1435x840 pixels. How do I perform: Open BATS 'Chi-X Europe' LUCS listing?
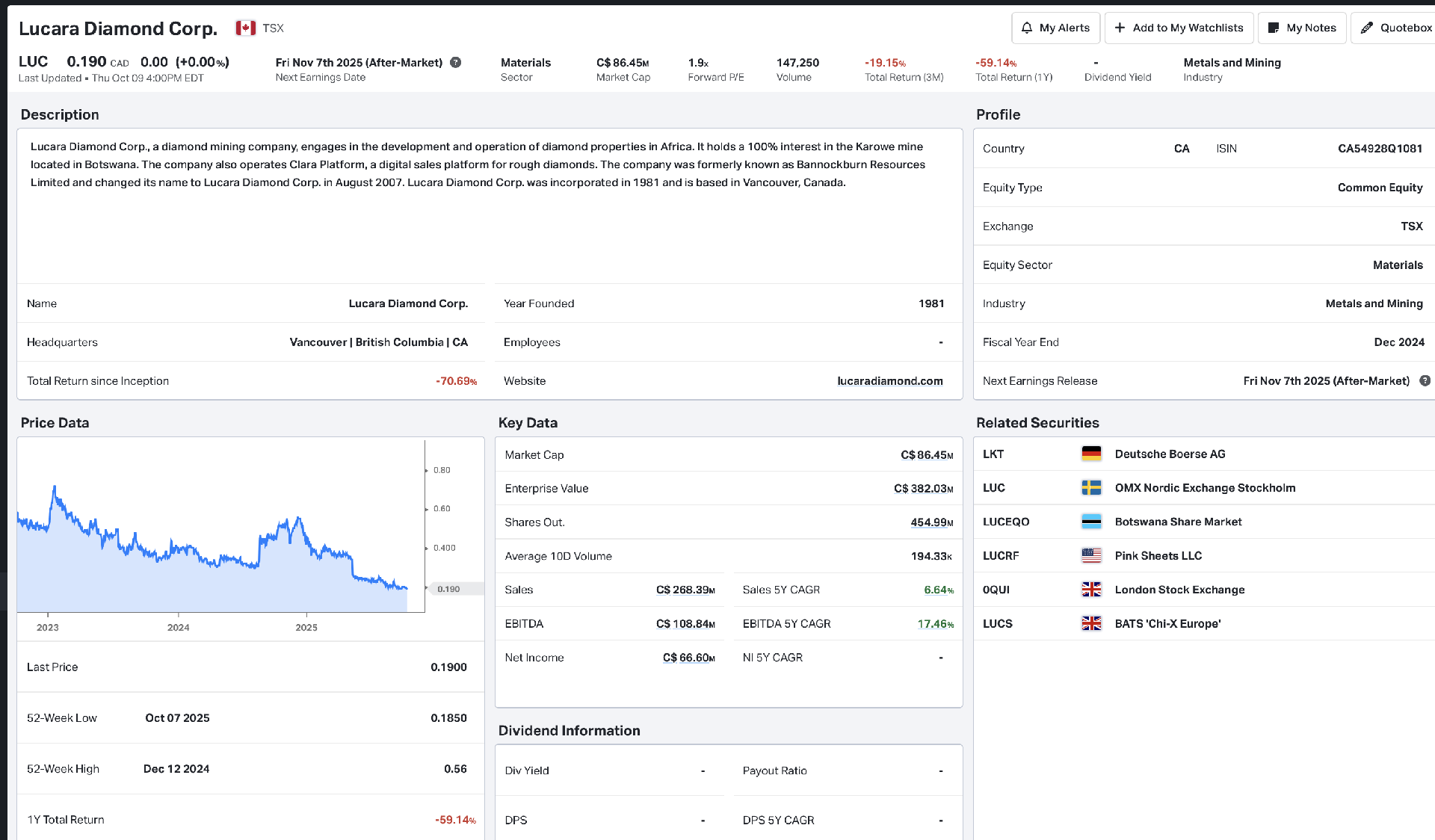pos(1167,623)
